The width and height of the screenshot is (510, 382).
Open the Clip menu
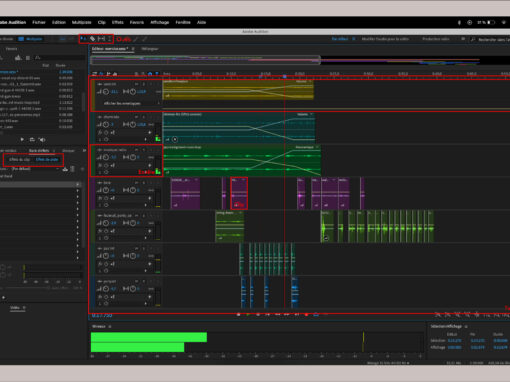(102, 22)
